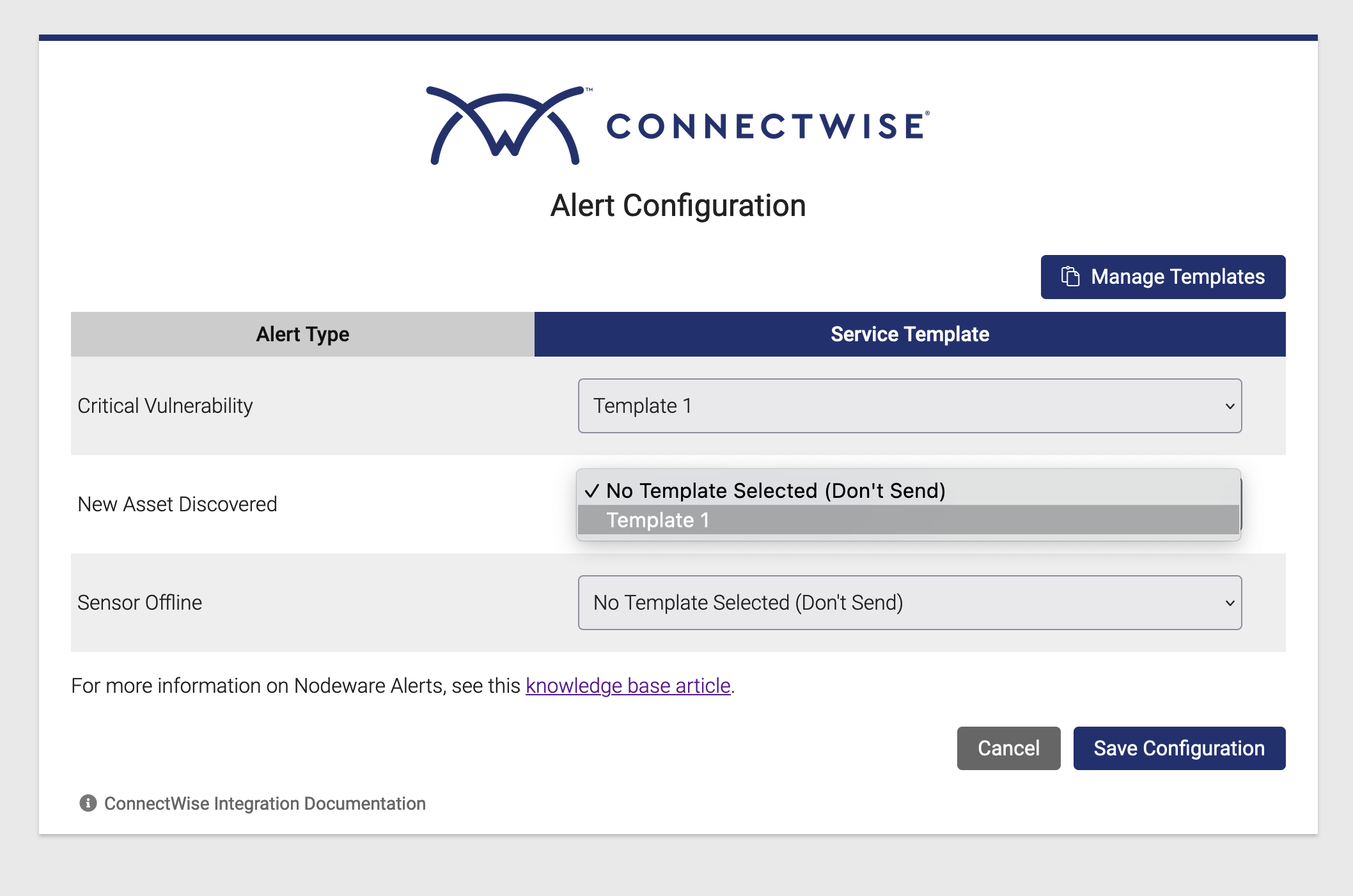Click the ConnectWise wordmark text

(766, 126)
